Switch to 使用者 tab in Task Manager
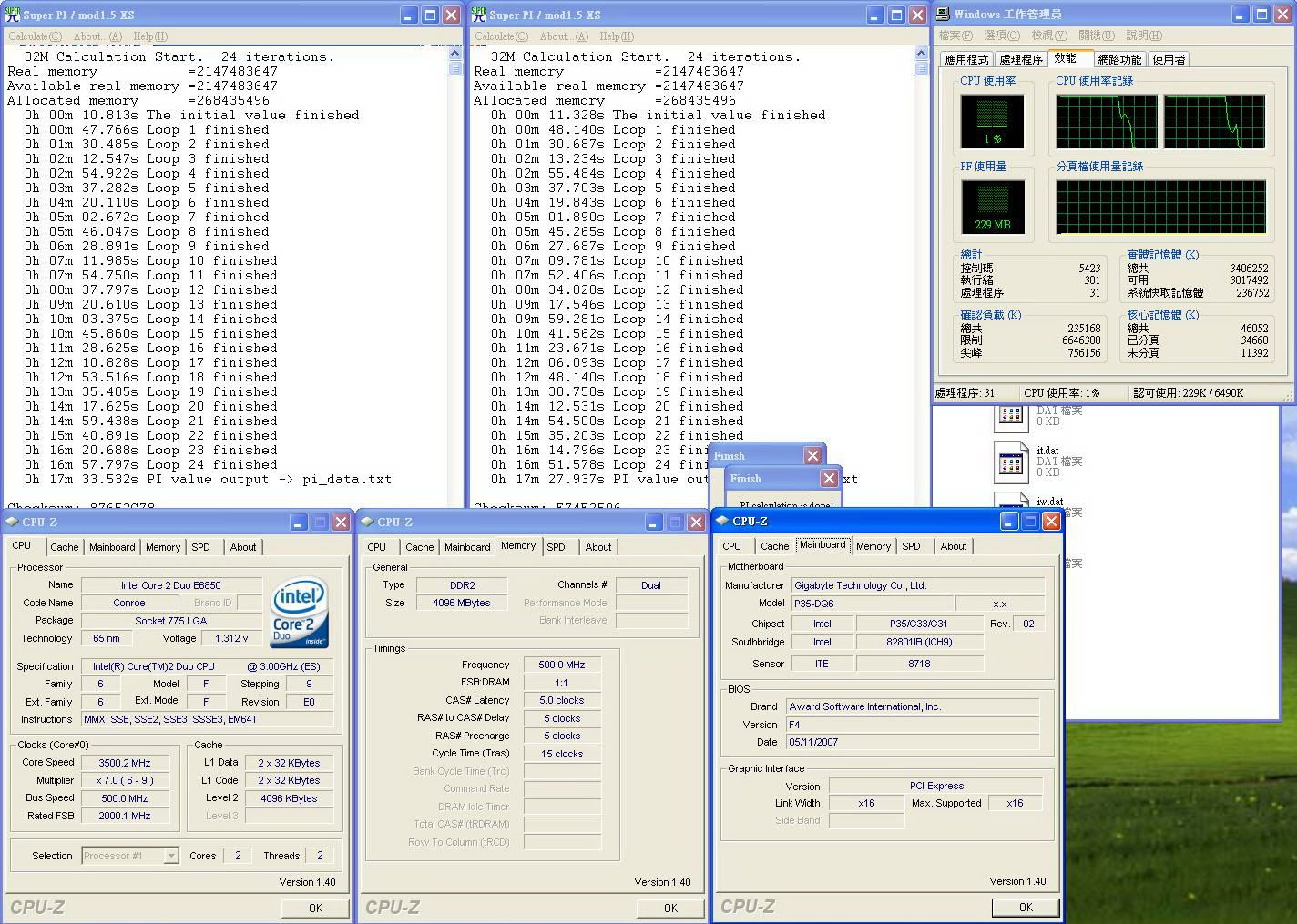 tap(1169, 59)
